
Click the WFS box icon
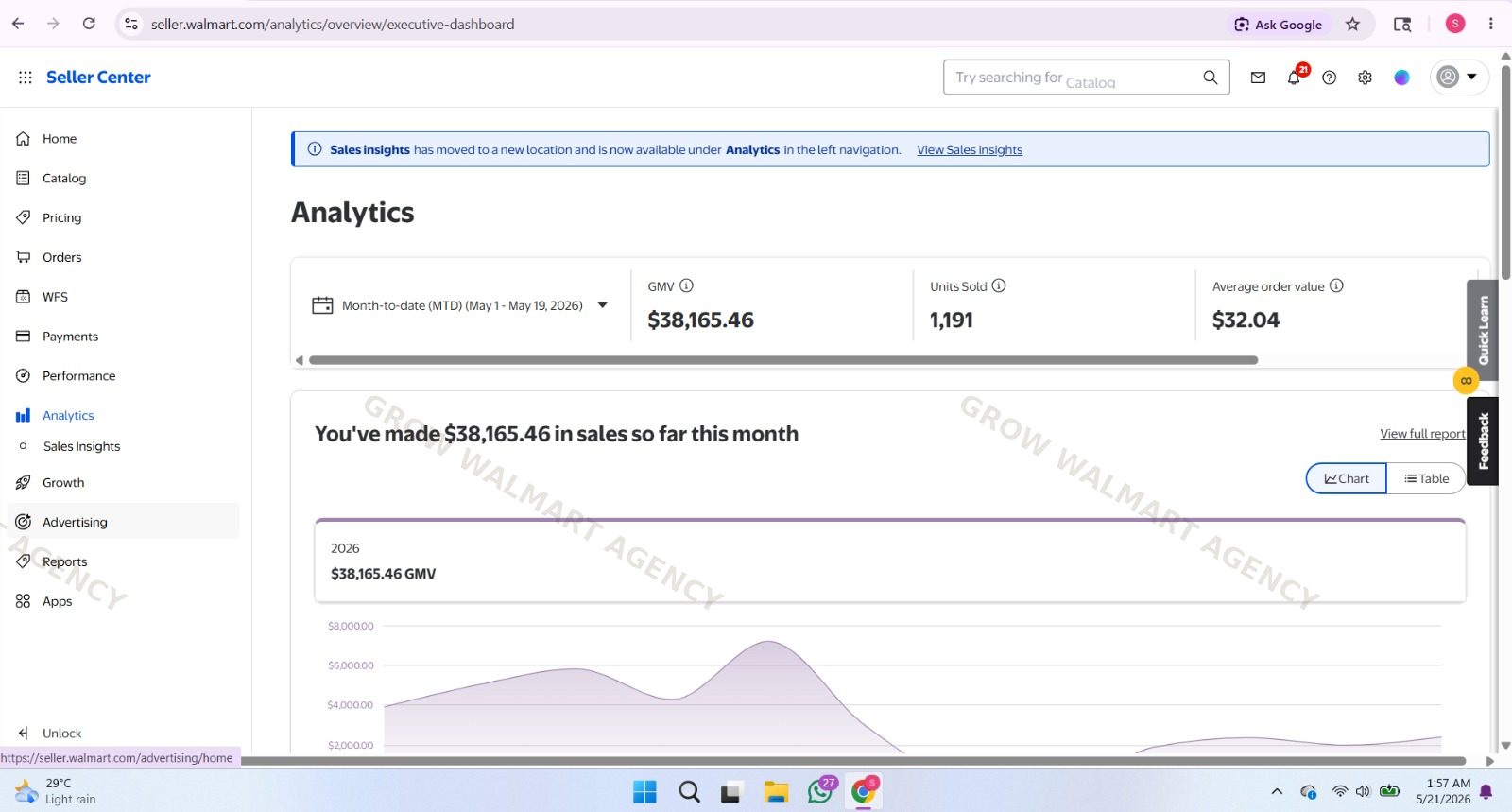[x=24, y=297]
